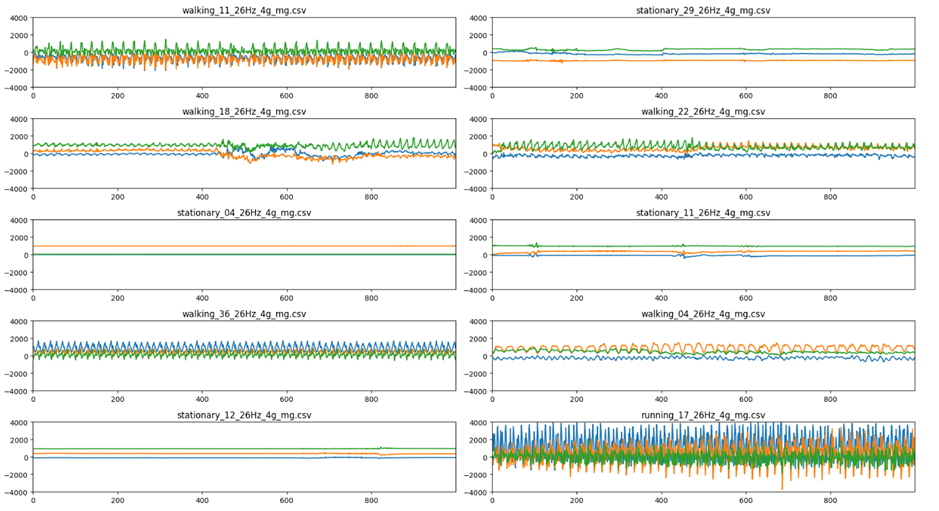Click the walking_22_26Hz_4g_mg.csv chart title

pos(704,111)
